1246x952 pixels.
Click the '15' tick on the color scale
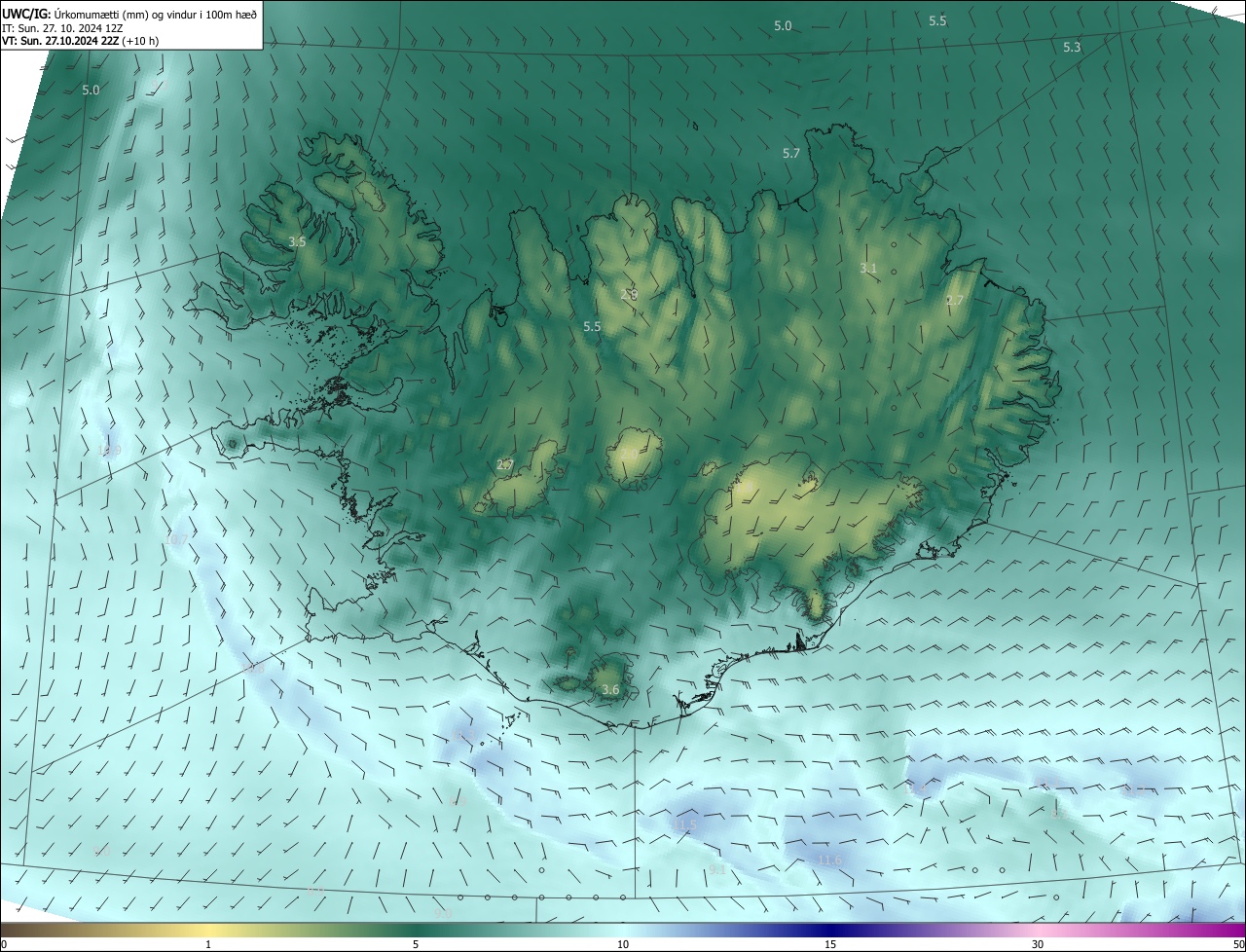pos(830,944)
